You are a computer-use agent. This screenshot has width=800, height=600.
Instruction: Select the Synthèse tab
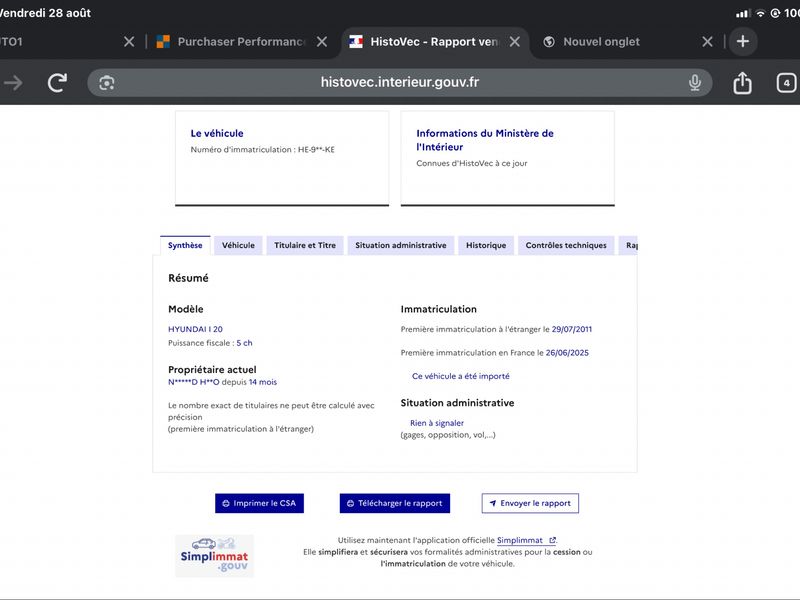(185, 245)
